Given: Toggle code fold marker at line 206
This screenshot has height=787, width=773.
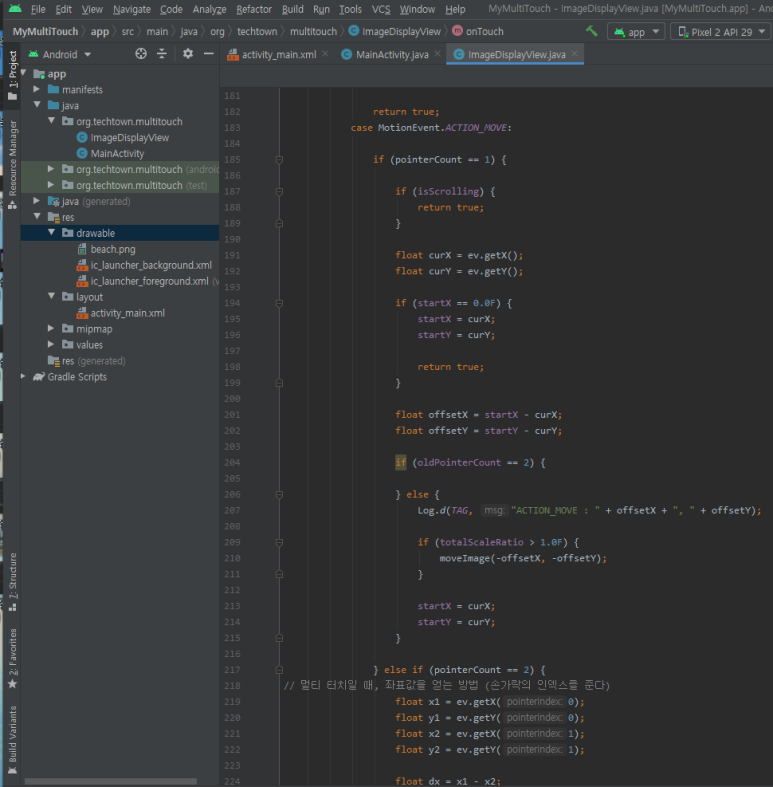Looking at the screenshot, I should pos(279,494).
